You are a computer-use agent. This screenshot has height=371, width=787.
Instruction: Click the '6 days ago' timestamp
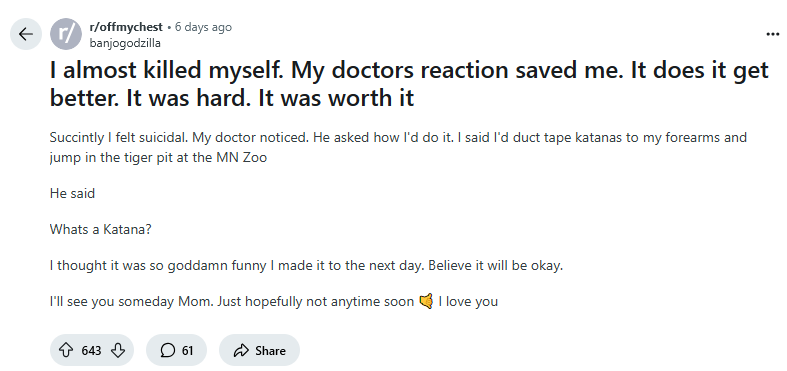pos(203,27)
